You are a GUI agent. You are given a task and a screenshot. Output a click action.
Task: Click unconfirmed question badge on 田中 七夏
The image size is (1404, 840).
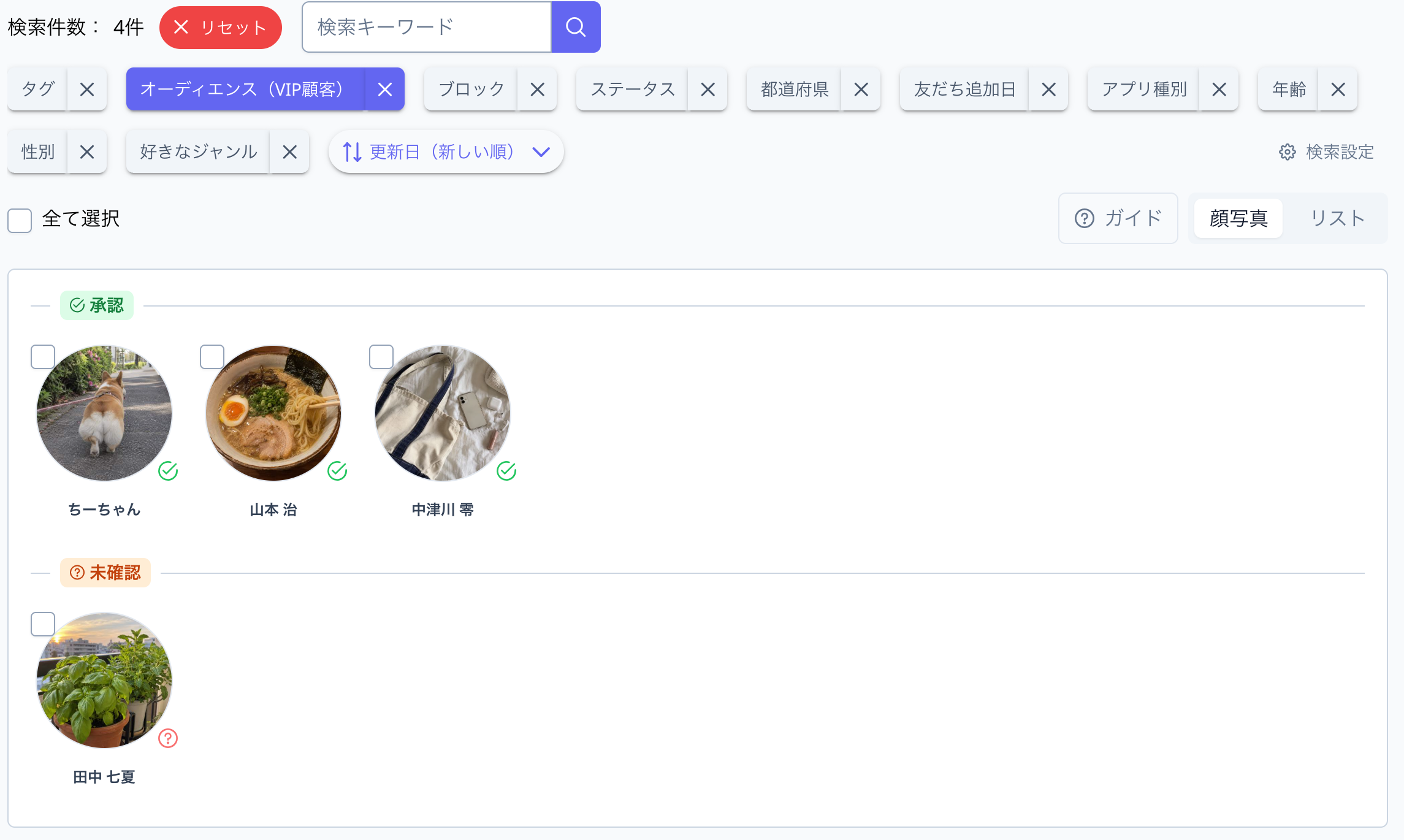[168, 738]
